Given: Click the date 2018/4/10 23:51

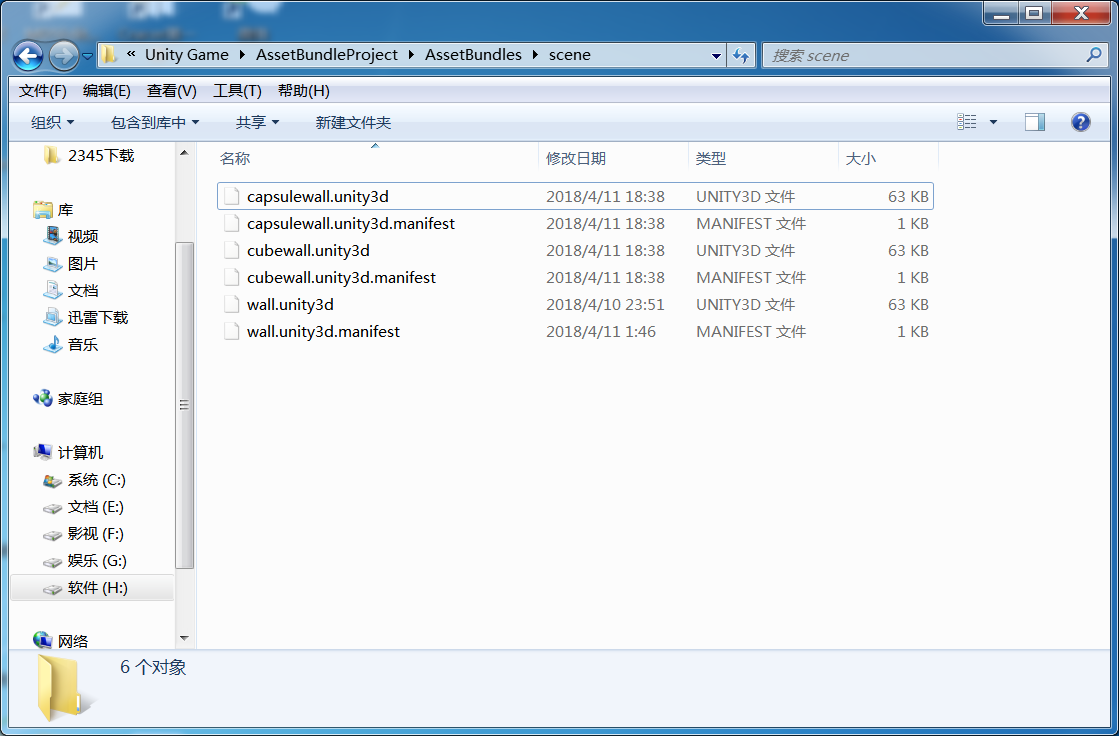Looking at the screenshot, I should click(605, 305).
